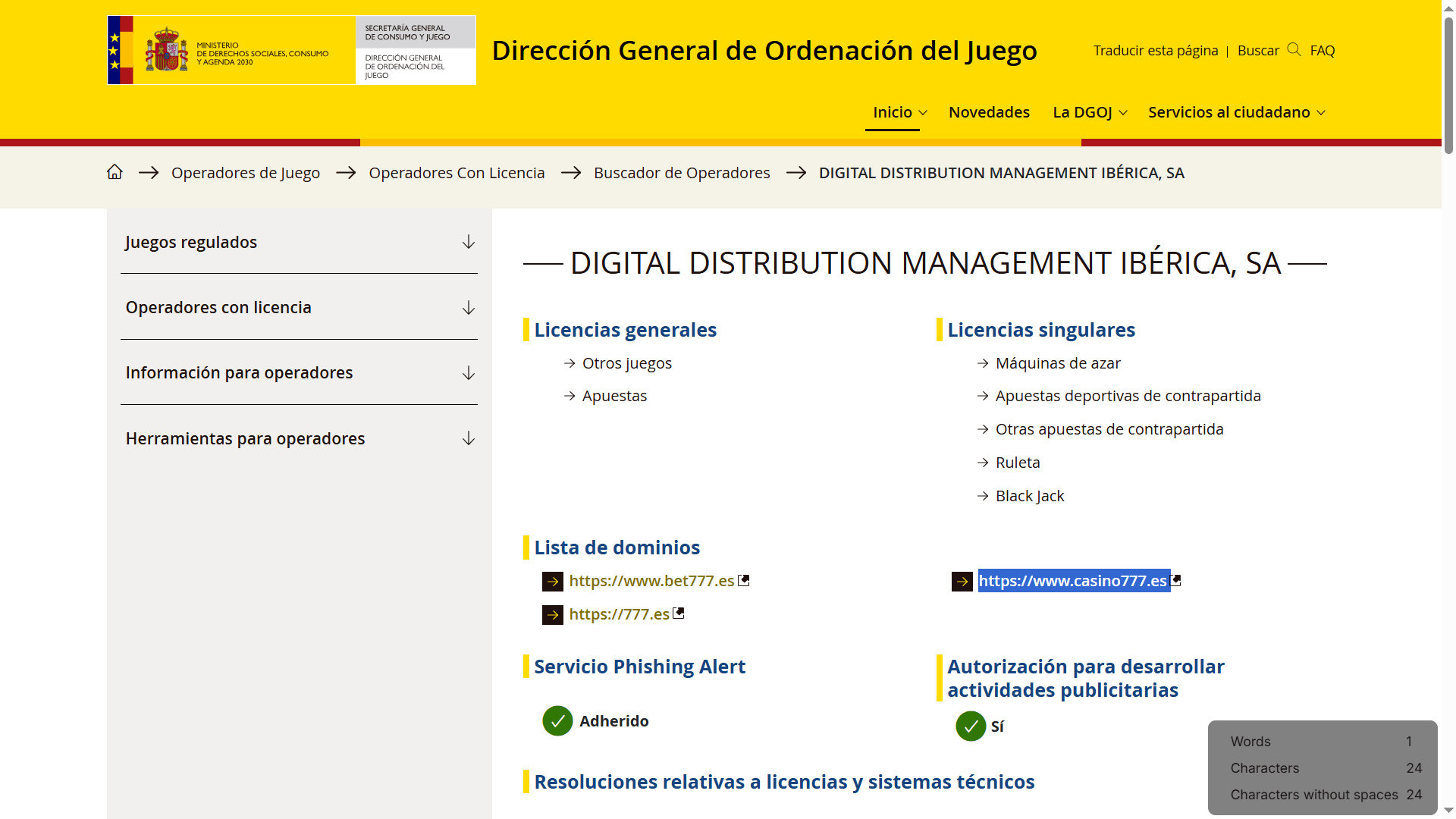Open the Novedades menu item
This screenshot has height=819, width=1456.
(x=989, y=111)
